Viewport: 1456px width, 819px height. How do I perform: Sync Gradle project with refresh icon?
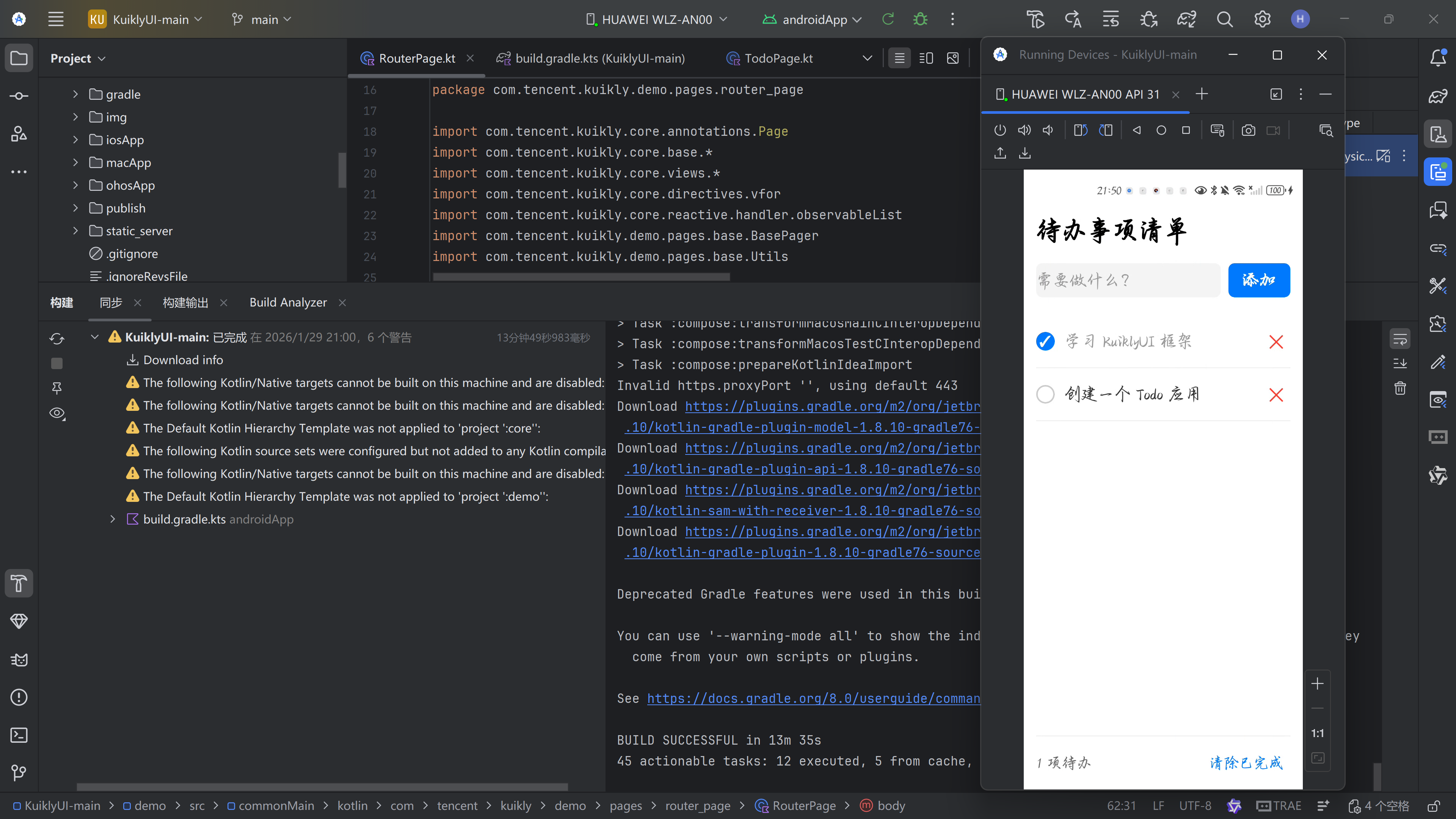[x=56, y=338]
